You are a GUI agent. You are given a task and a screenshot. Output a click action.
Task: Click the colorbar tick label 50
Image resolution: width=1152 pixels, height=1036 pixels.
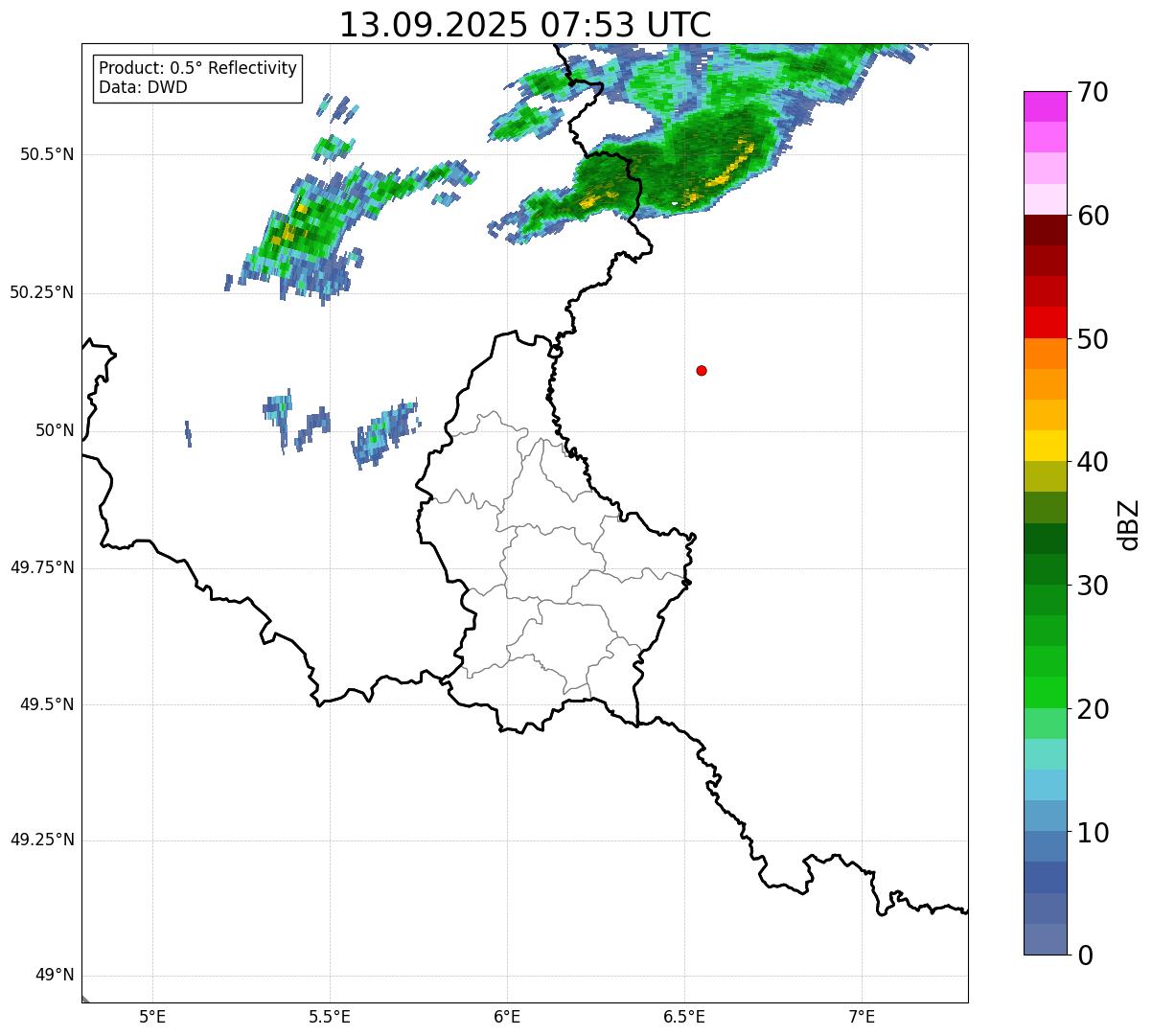tap(1093, 339)
